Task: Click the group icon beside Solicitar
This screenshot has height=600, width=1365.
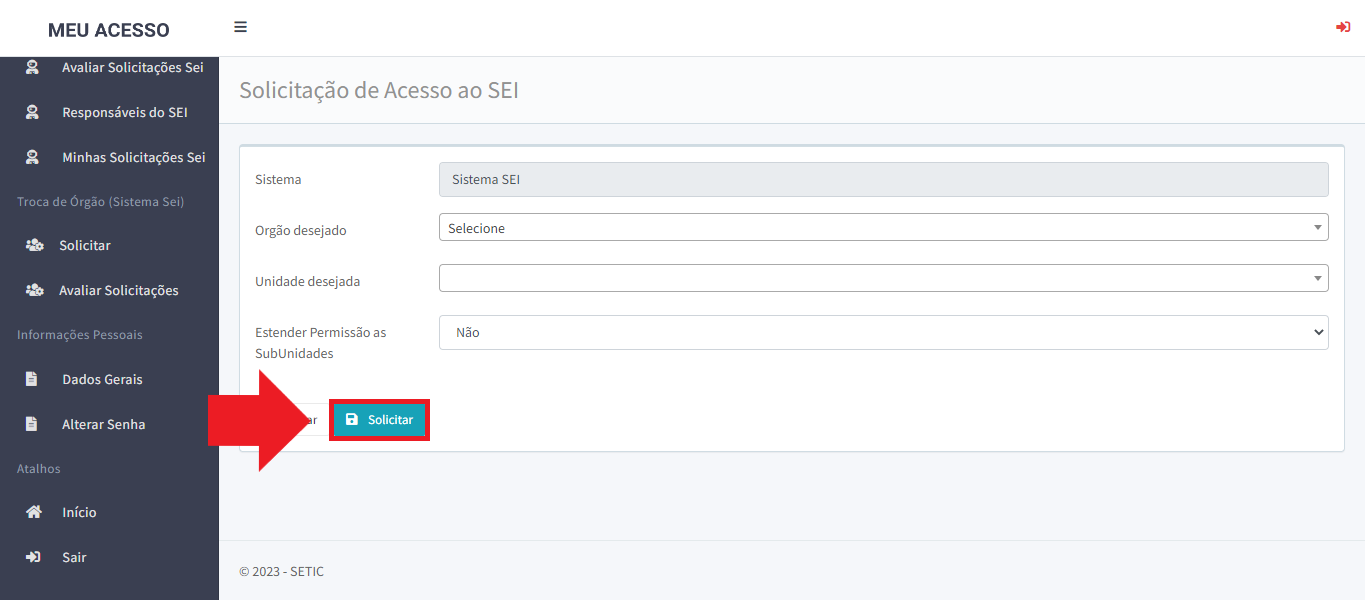Action: coord(34,245)
